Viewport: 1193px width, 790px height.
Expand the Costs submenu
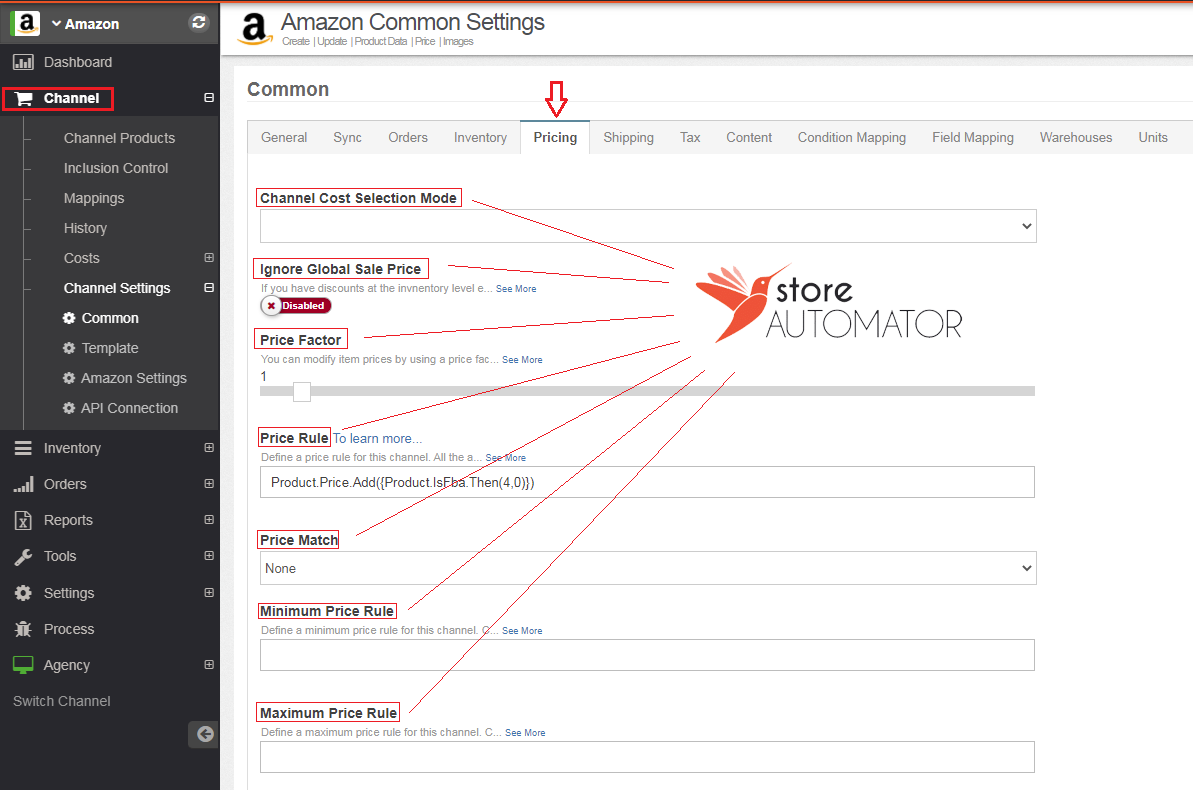[x=209, y=258]
